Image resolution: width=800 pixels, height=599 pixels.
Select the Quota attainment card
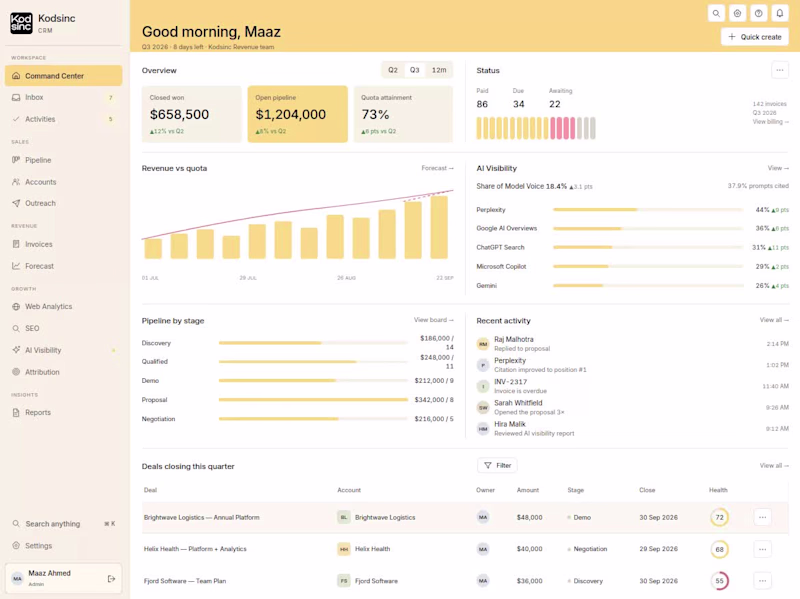403,114
